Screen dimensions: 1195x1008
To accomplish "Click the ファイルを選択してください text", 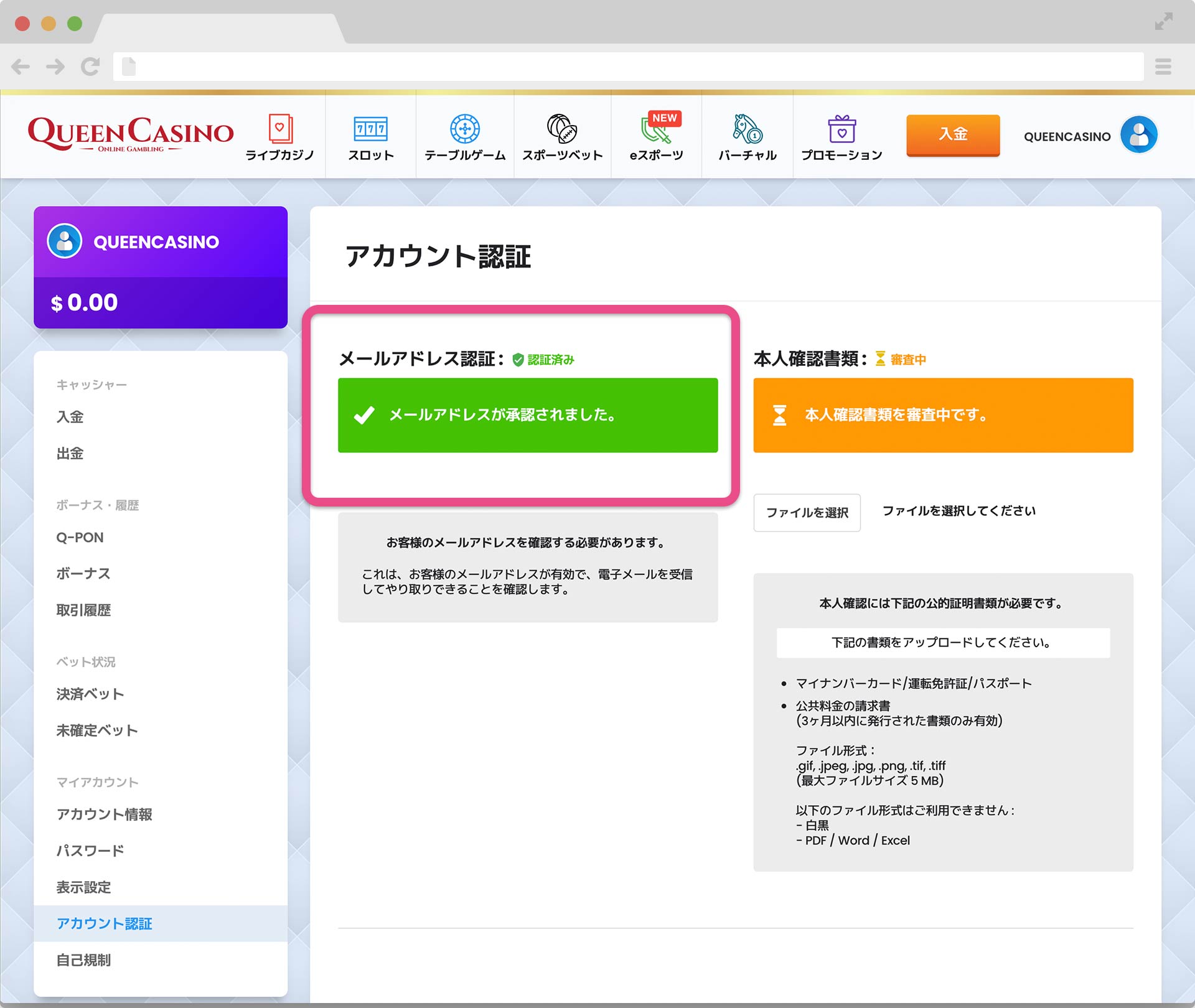I will pos(959,511).
